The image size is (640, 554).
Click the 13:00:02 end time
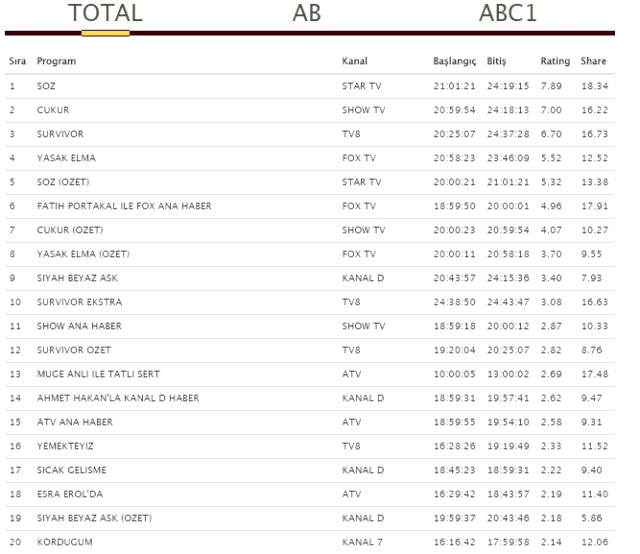click(x=508, y=374)
